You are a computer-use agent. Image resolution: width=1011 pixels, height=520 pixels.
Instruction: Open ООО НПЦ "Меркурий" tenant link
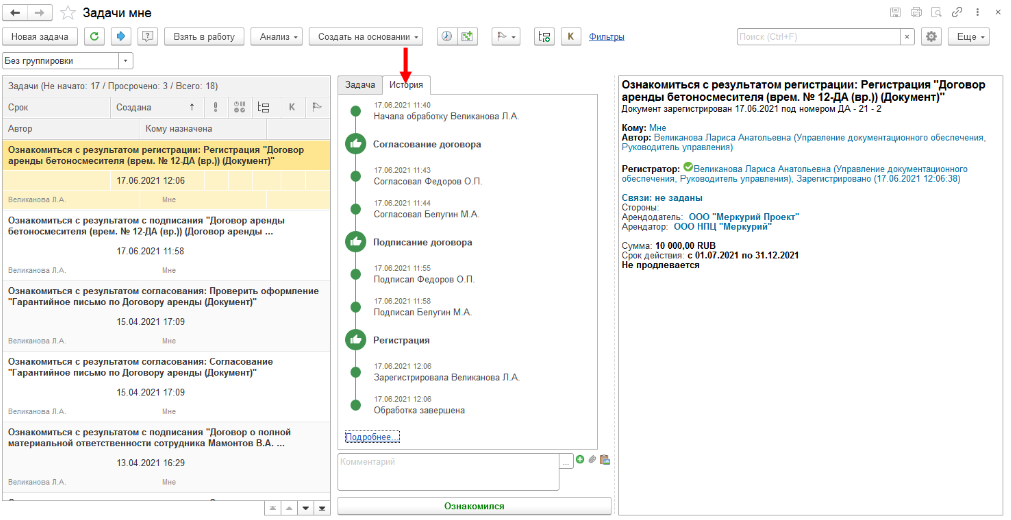tap(723, 226)
